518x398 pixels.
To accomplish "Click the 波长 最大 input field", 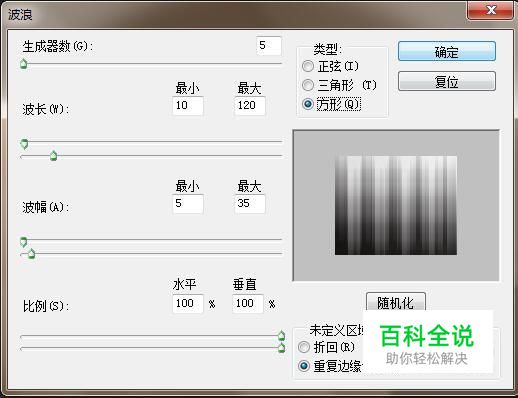I will click(250, 106).
